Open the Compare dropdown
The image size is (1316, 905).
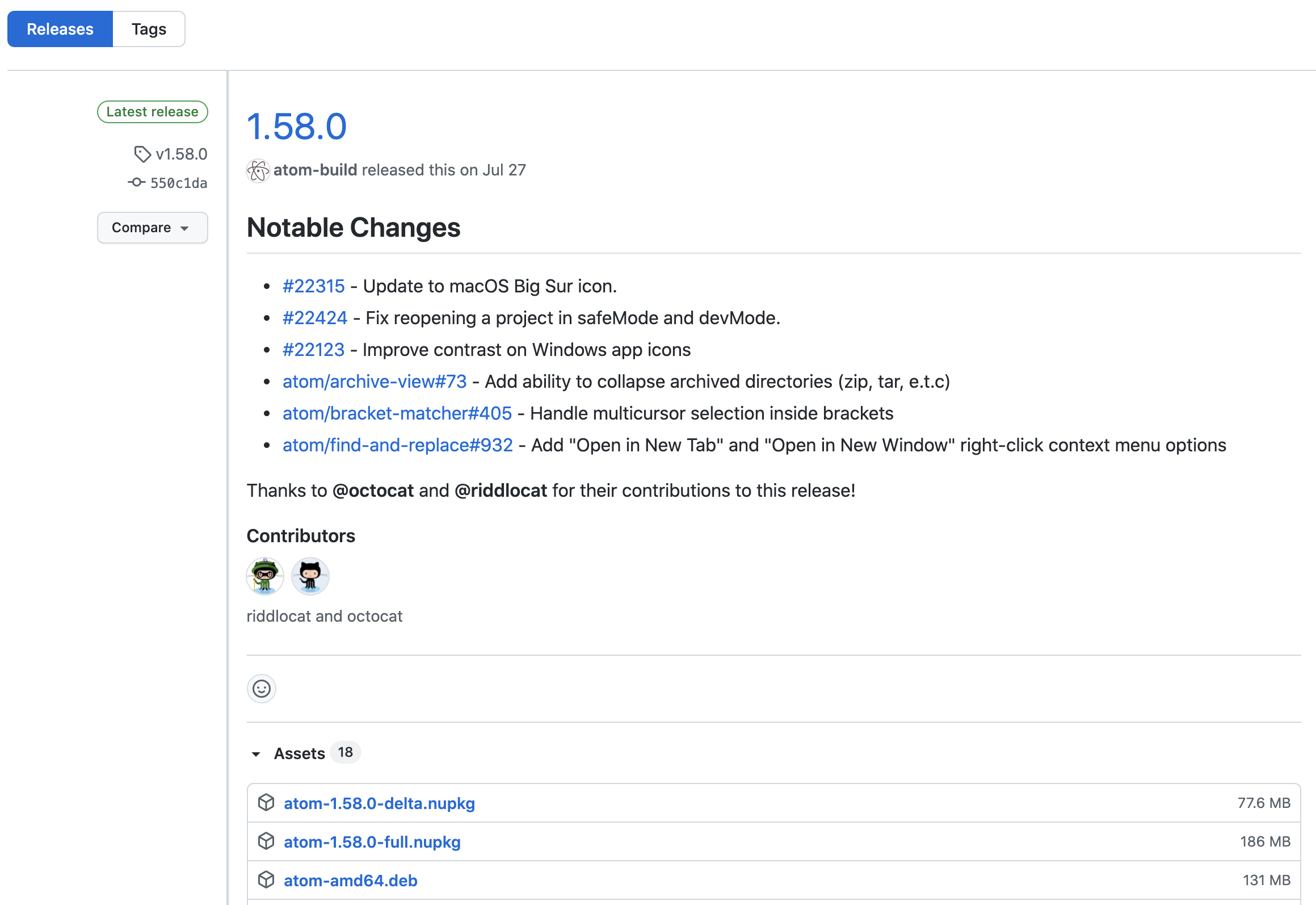153,228
